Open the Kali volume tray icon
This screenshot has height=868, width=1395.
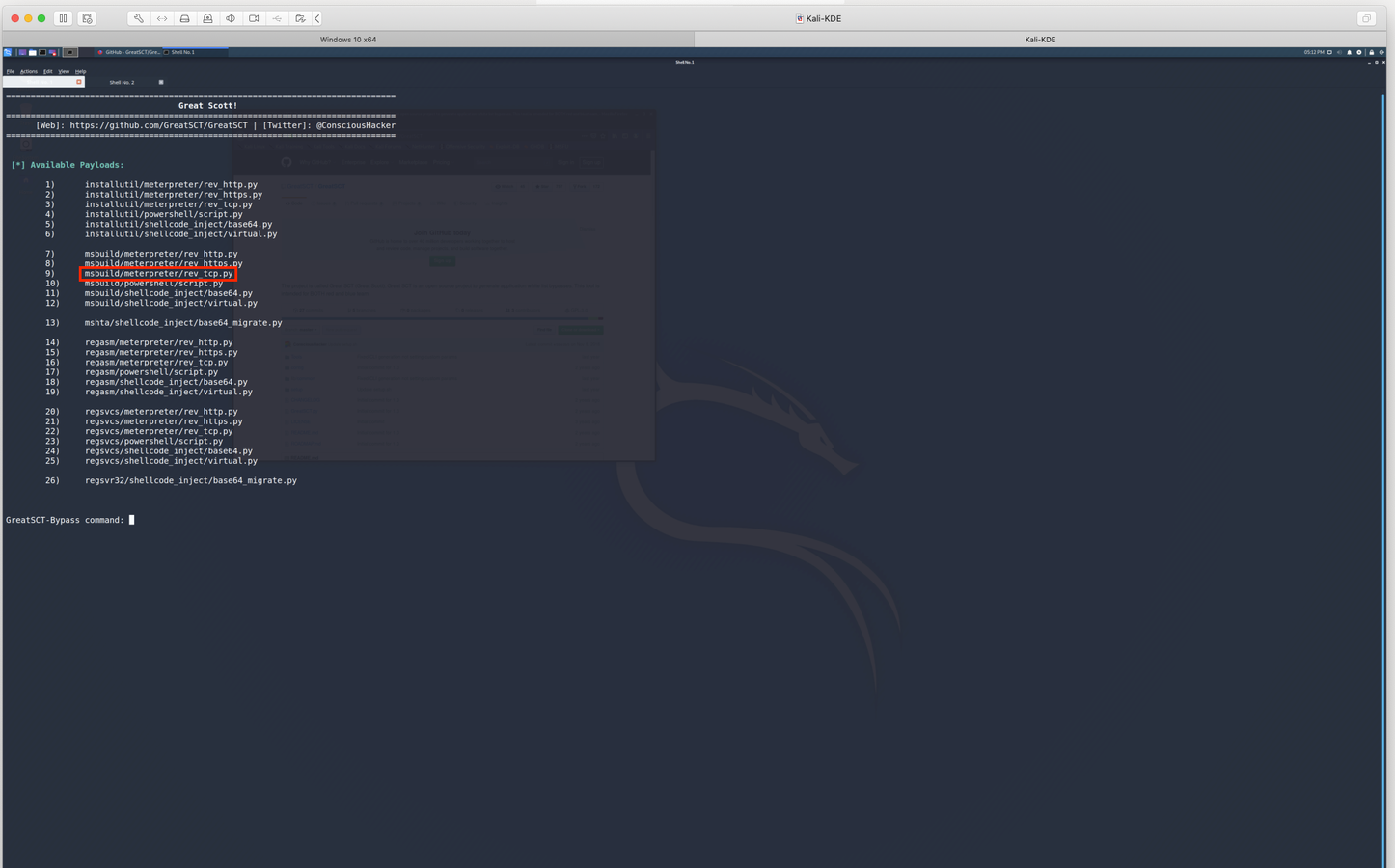pos(1339,52)
